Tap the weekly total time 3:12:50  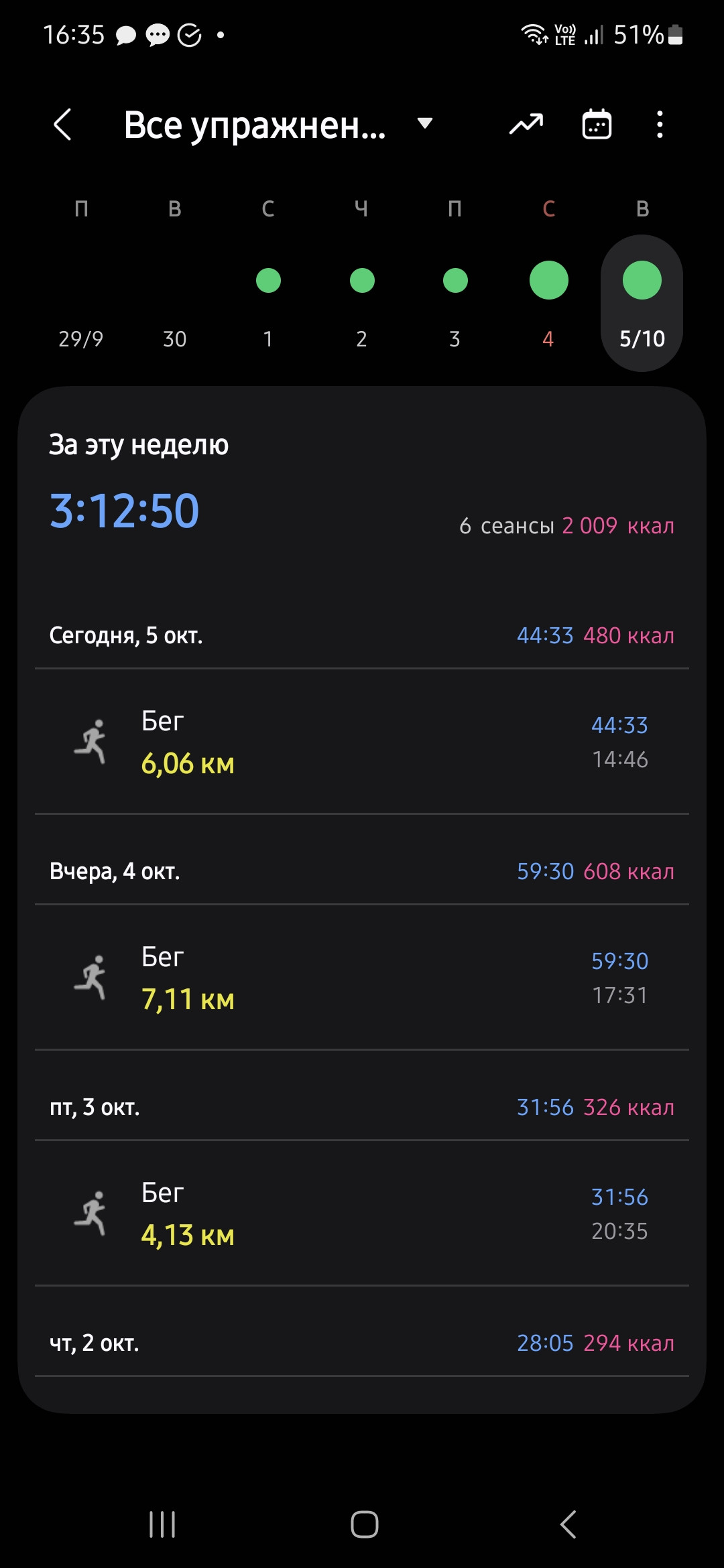[125, 511]
